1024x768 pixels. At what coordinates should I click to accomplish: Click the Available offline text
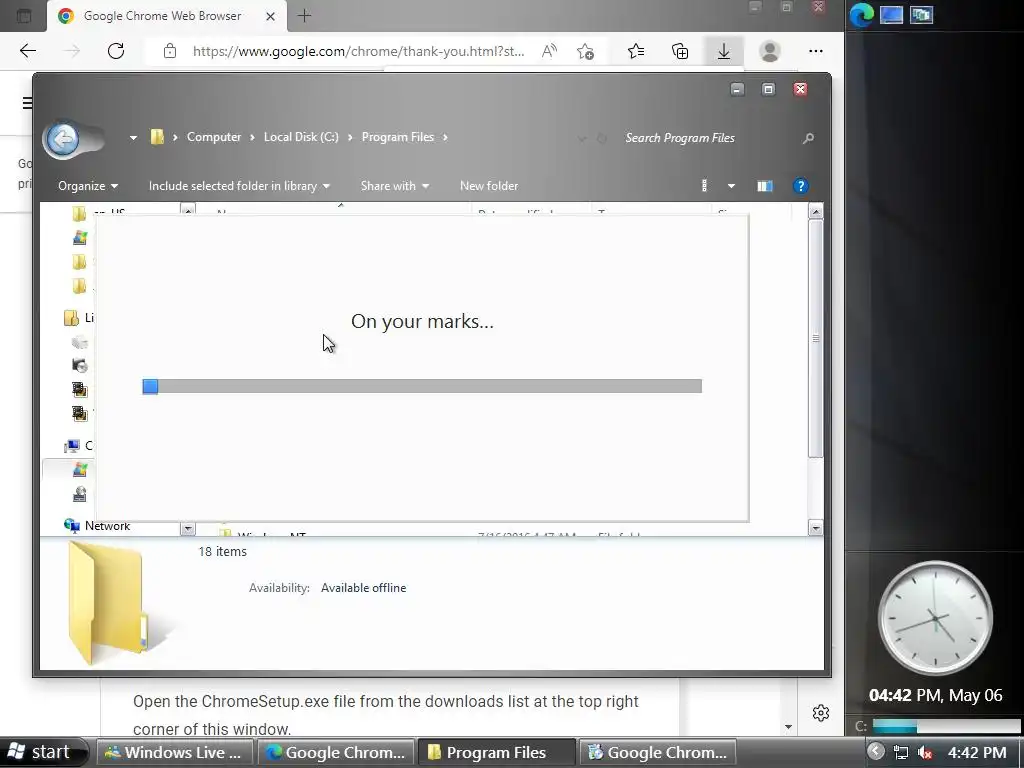pos(363,588)
